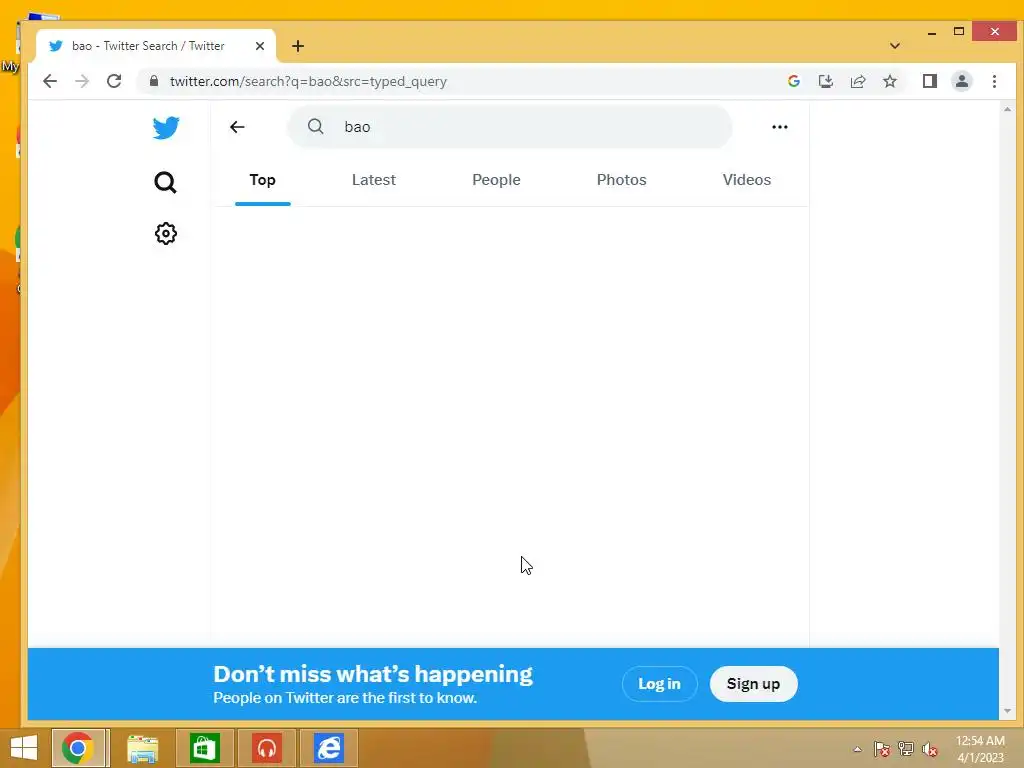Screen dimensions: 1024x768
Task: Click magnifier icon inside search box
Action: [x=315, y=126]
